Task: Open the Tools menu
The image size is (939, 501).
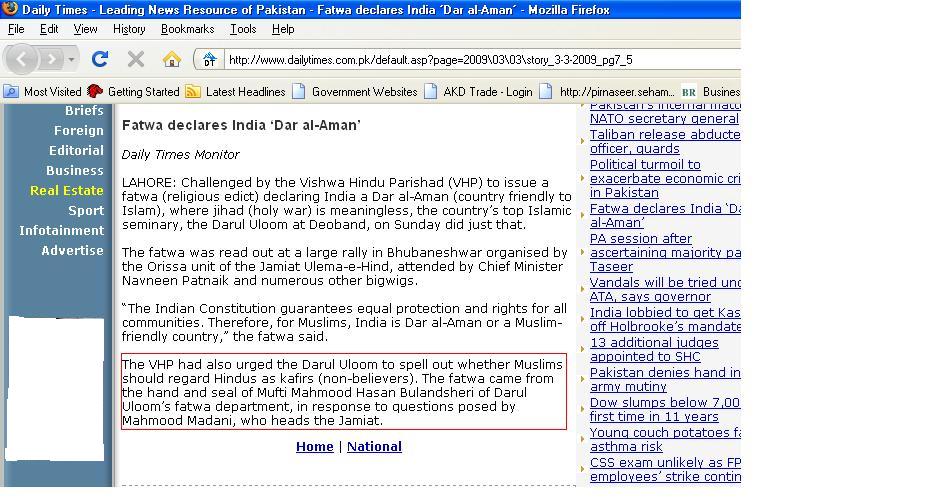Action: point(243,29)
